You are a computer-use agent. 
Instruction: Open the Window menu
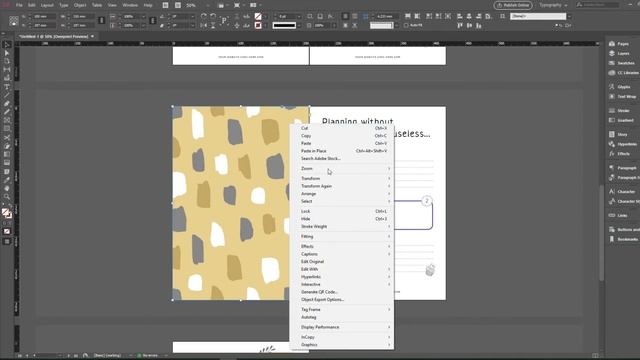(x=130, y=5)
